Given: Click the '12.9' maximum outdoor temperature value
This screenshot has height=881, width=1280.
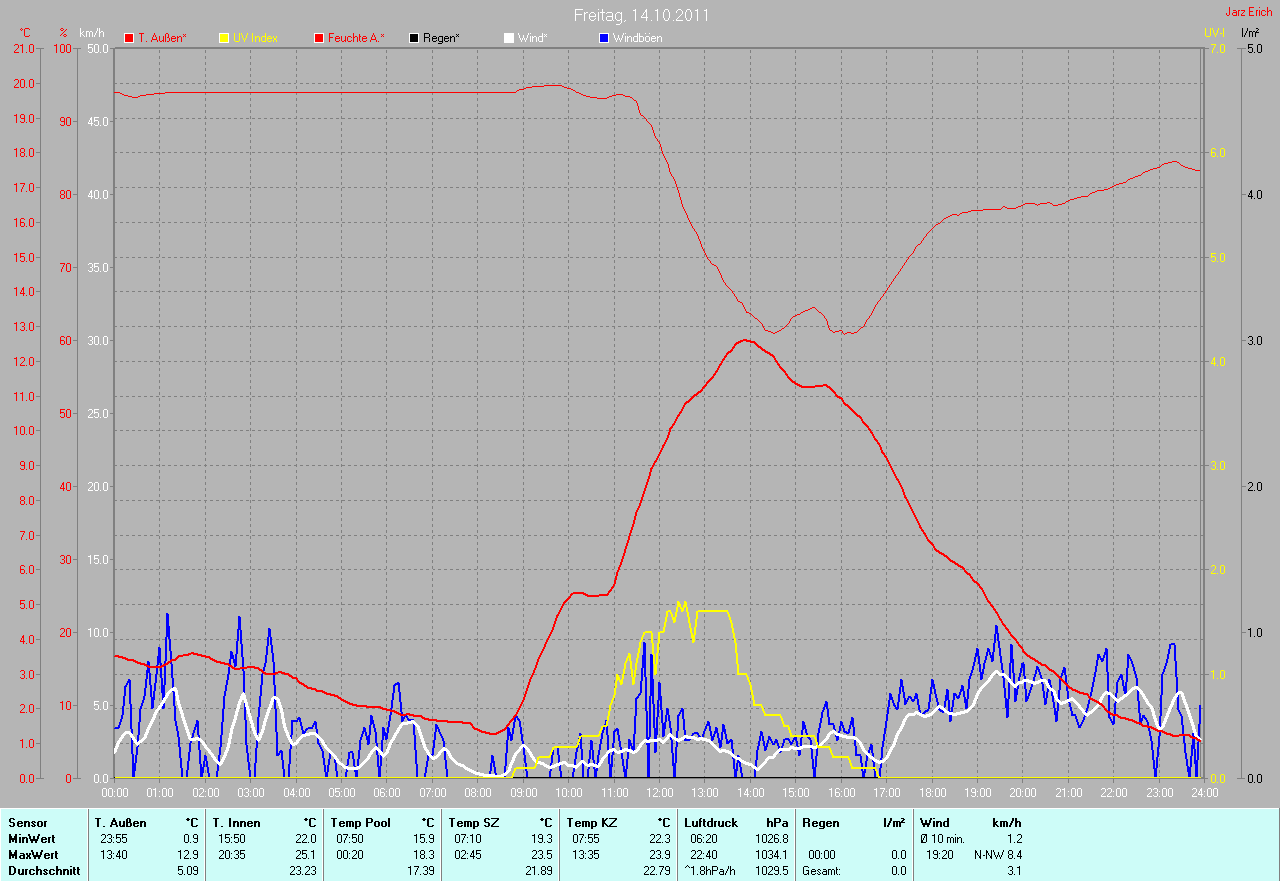Looking at the screenshot, I should coord(188,855).
